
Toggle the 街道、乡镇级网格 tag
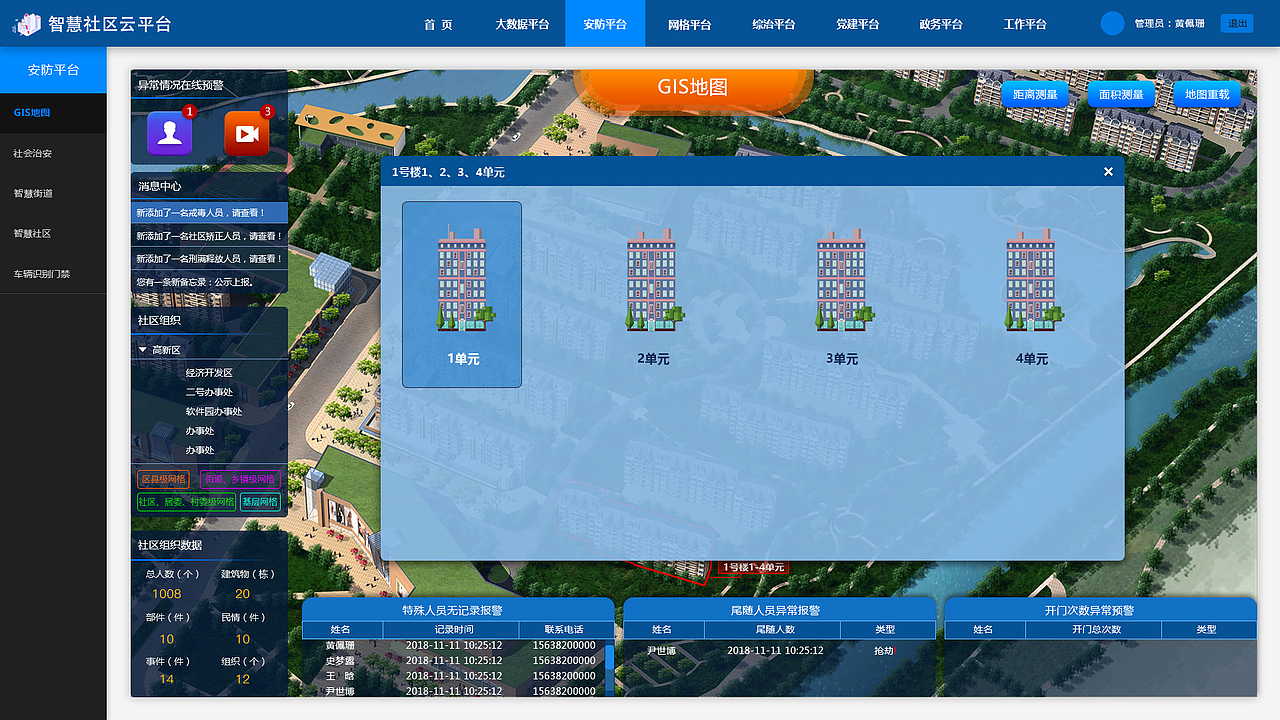[241, 479]
